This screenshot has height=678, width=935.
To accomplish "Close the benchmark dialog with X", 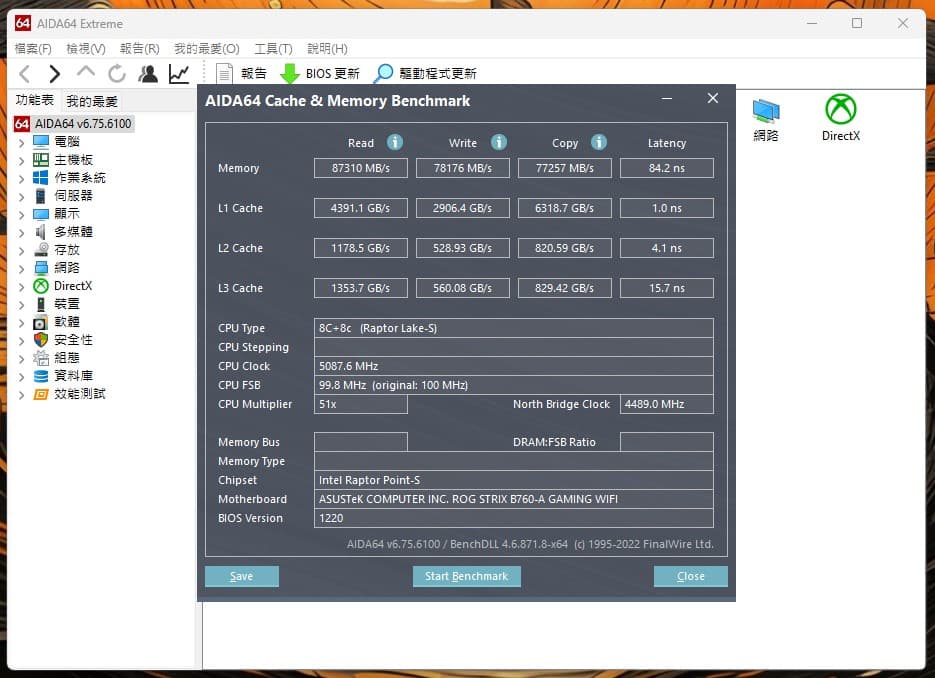I will pos(713,98).
